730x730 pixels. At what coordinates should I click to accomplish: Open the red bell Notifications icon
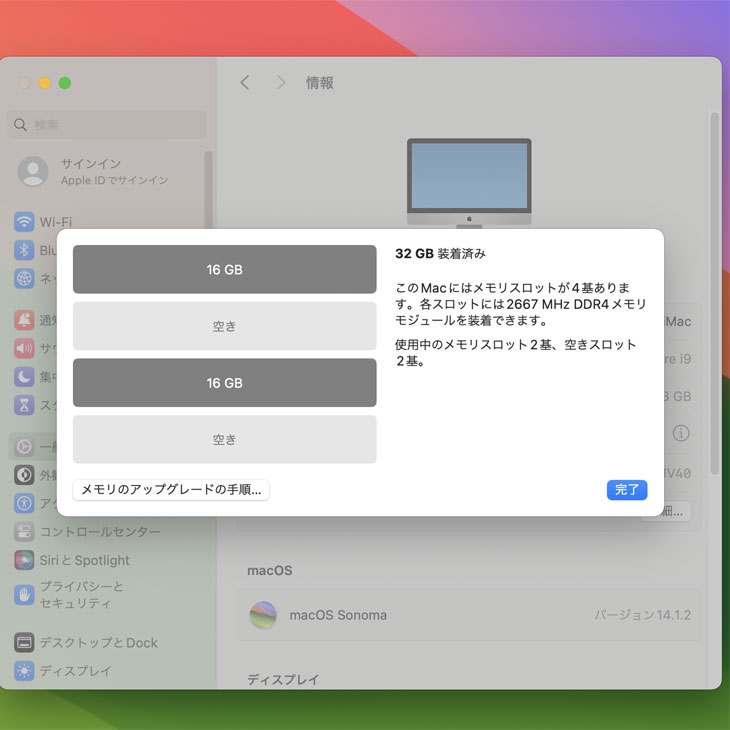click(x=25, y=320)
